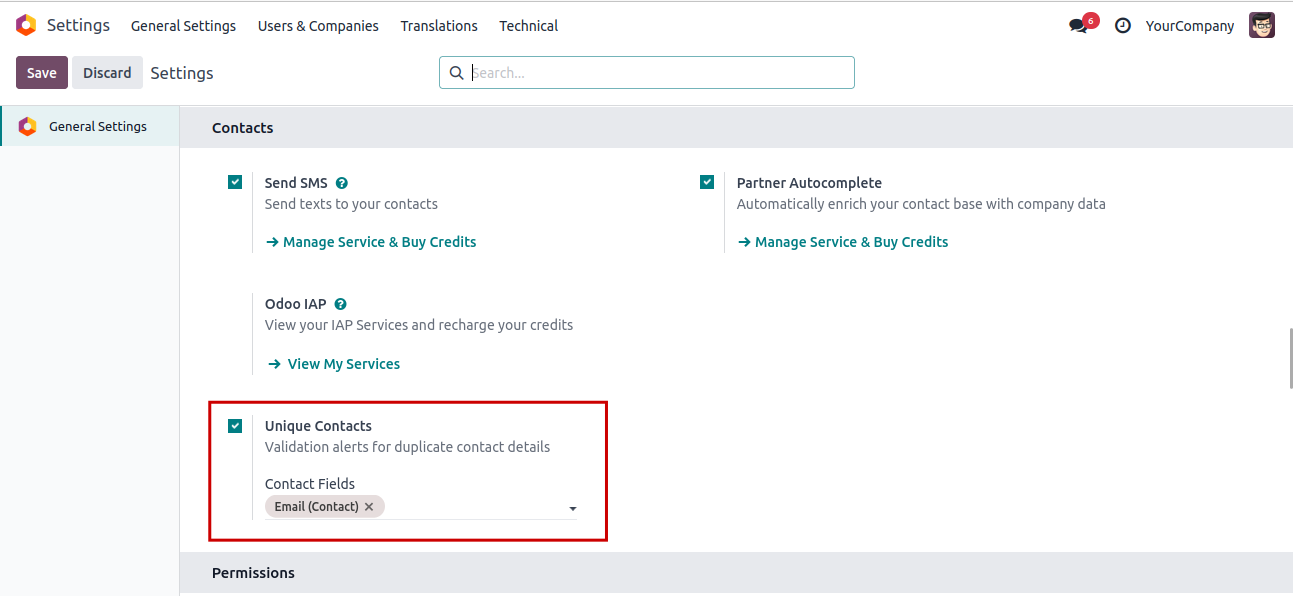Open the conversations chat icon

[1078, 26]
